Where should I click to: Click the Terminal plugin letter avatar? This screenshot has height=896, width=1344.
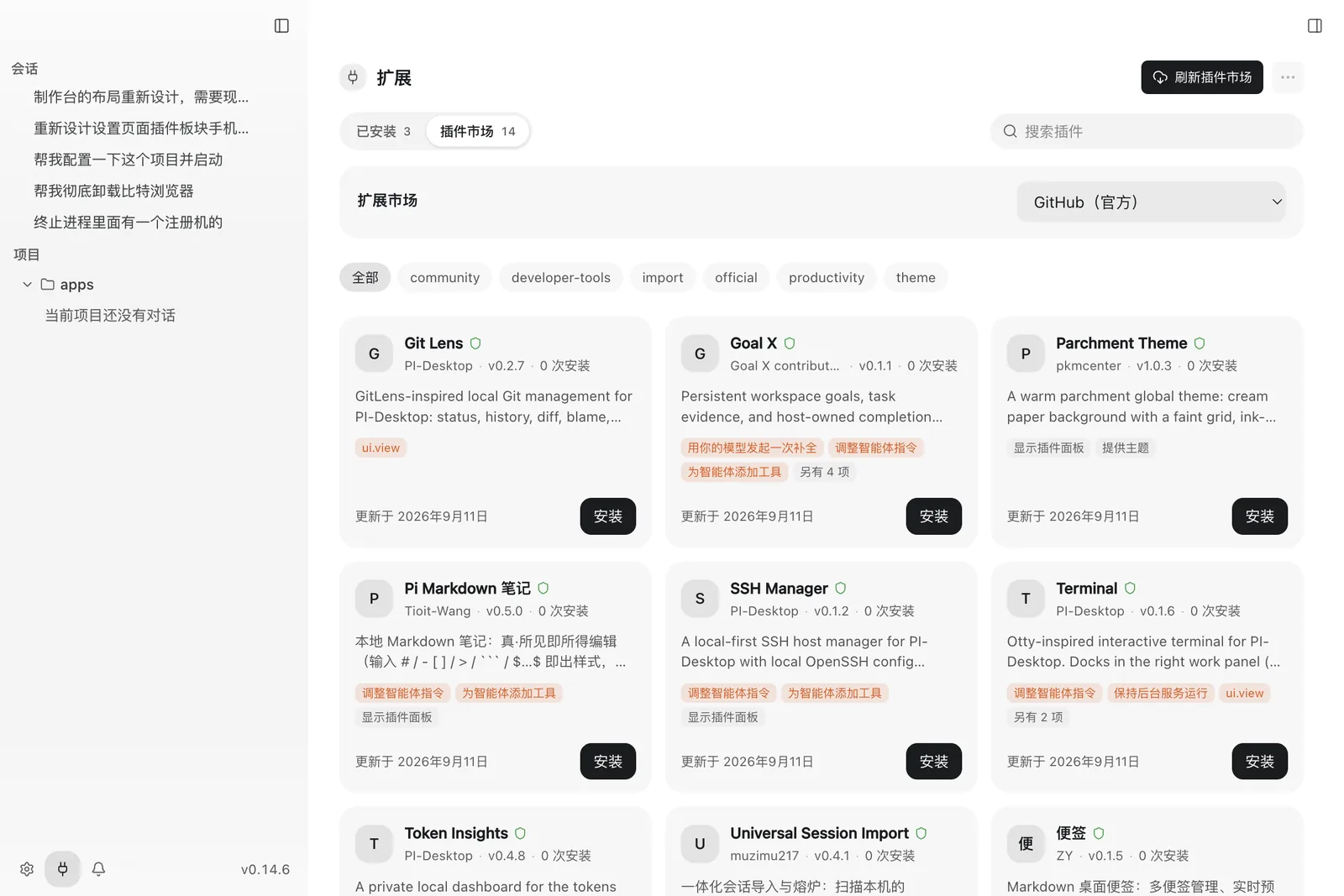(x=1026, y=599)
